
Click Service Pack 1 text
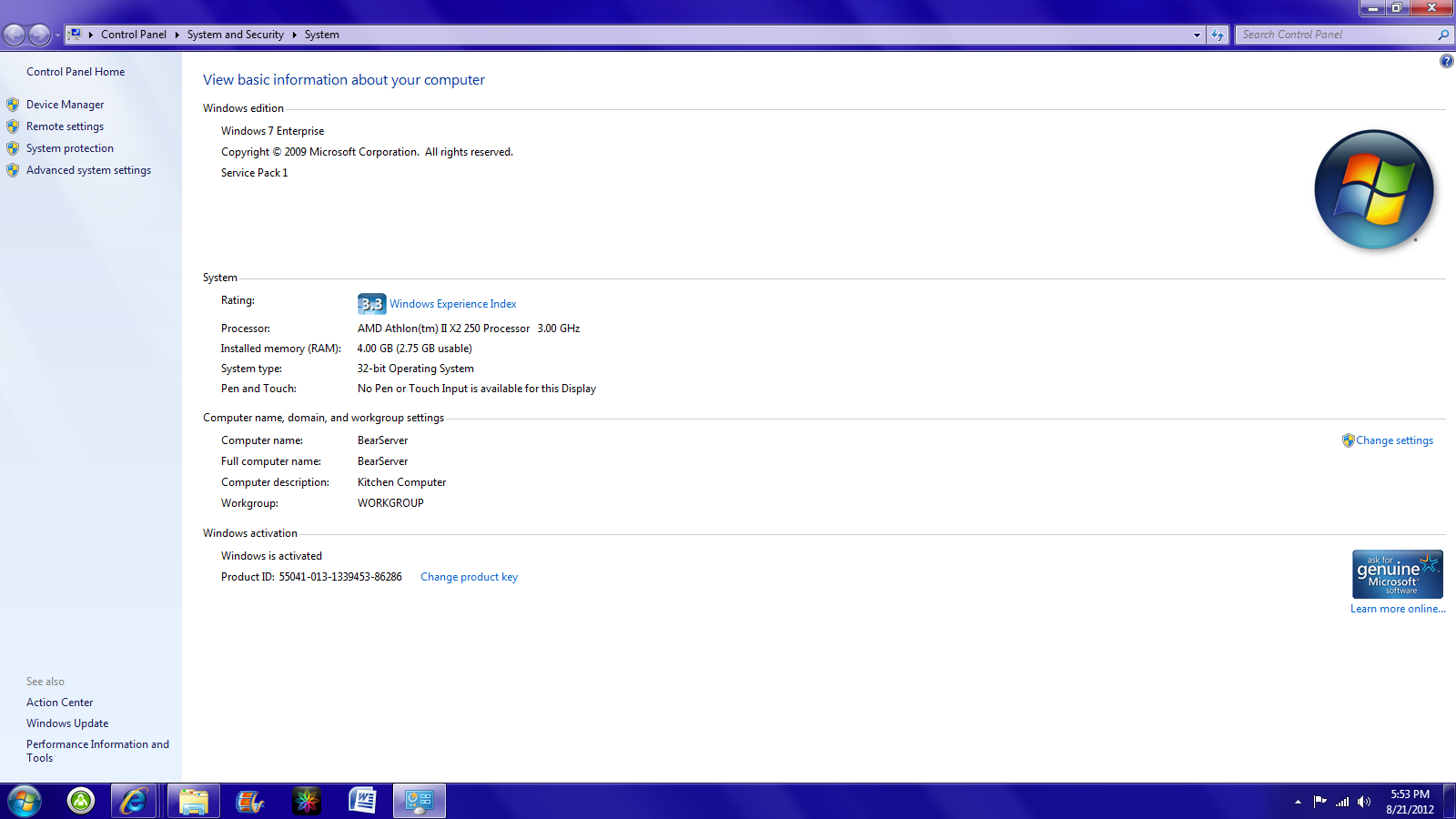click(x=254, y=173)
